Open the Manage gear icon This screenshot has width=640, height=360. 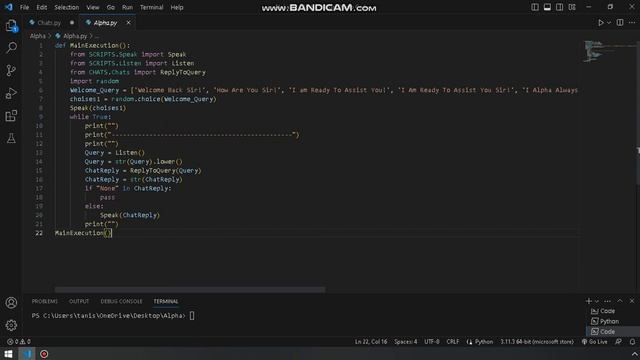(x=11, y=325)
